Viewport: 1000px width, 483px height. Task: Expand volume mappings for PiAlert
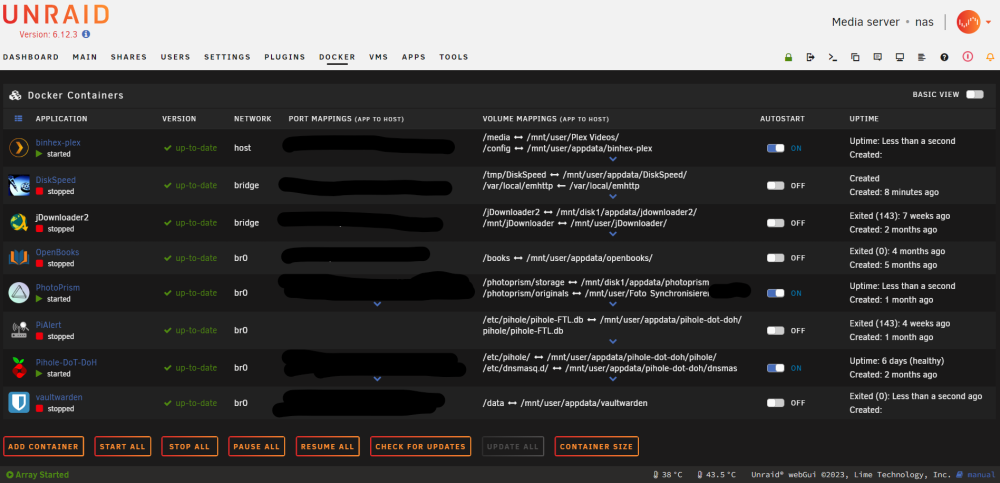613,342
